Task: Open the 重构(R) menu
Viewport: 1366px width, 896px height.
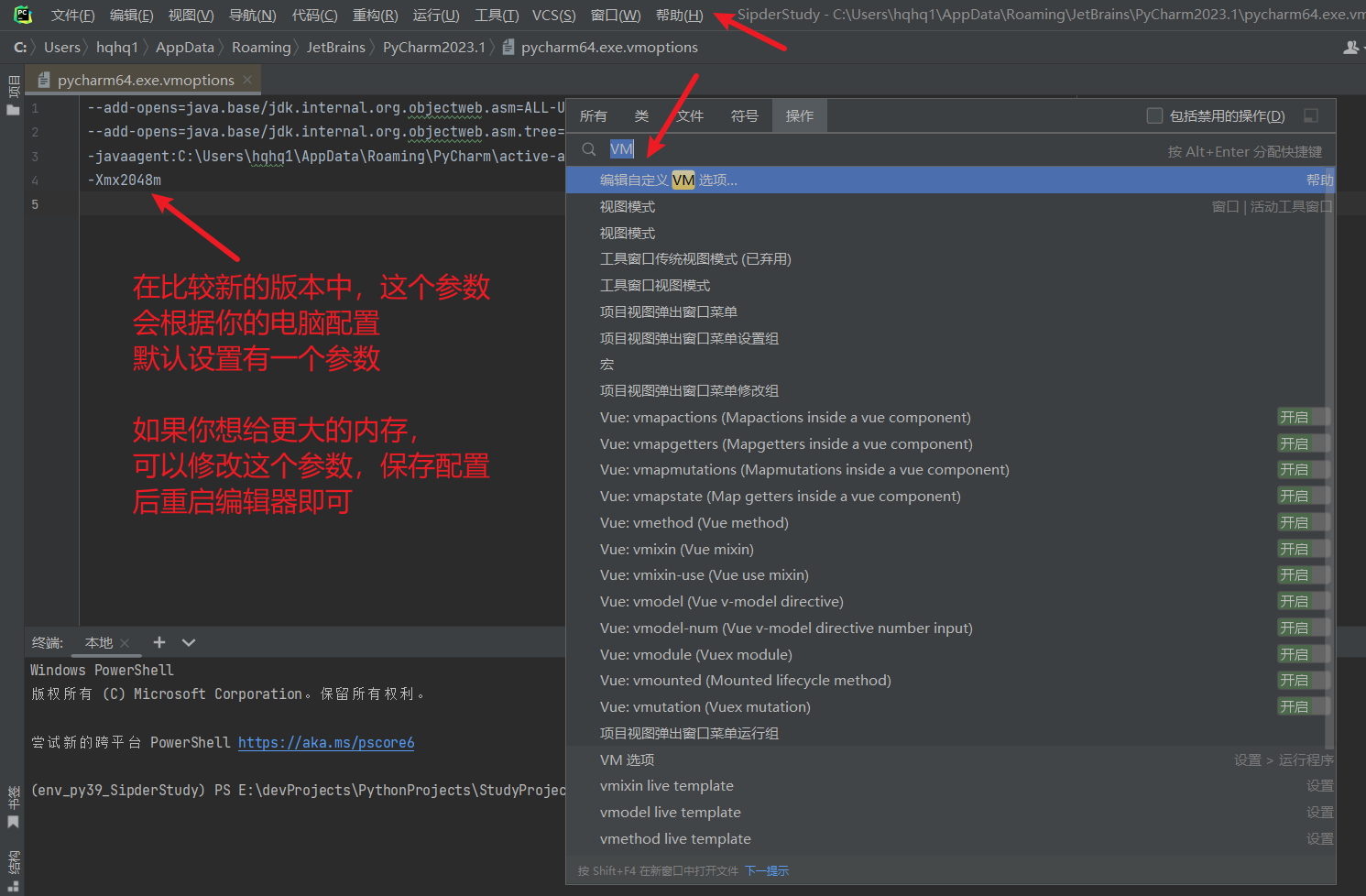Action: [x=375, y=15]
